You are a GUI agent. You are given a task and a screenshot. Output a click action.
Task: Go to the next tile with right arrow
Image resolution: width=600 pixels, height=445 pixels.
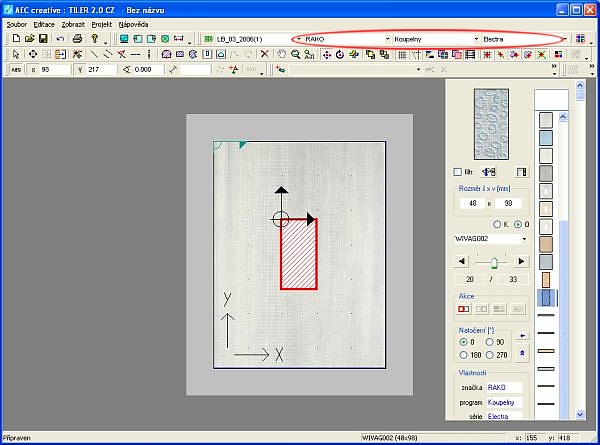coord(521,261)
